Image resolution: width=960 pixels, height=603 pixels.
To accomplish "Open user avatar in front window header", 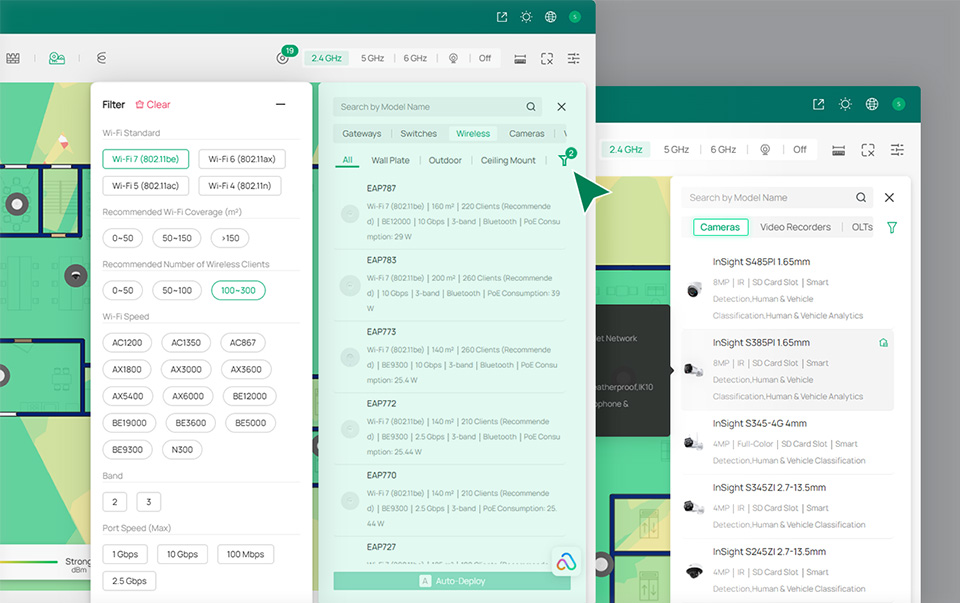I will 575,17.
